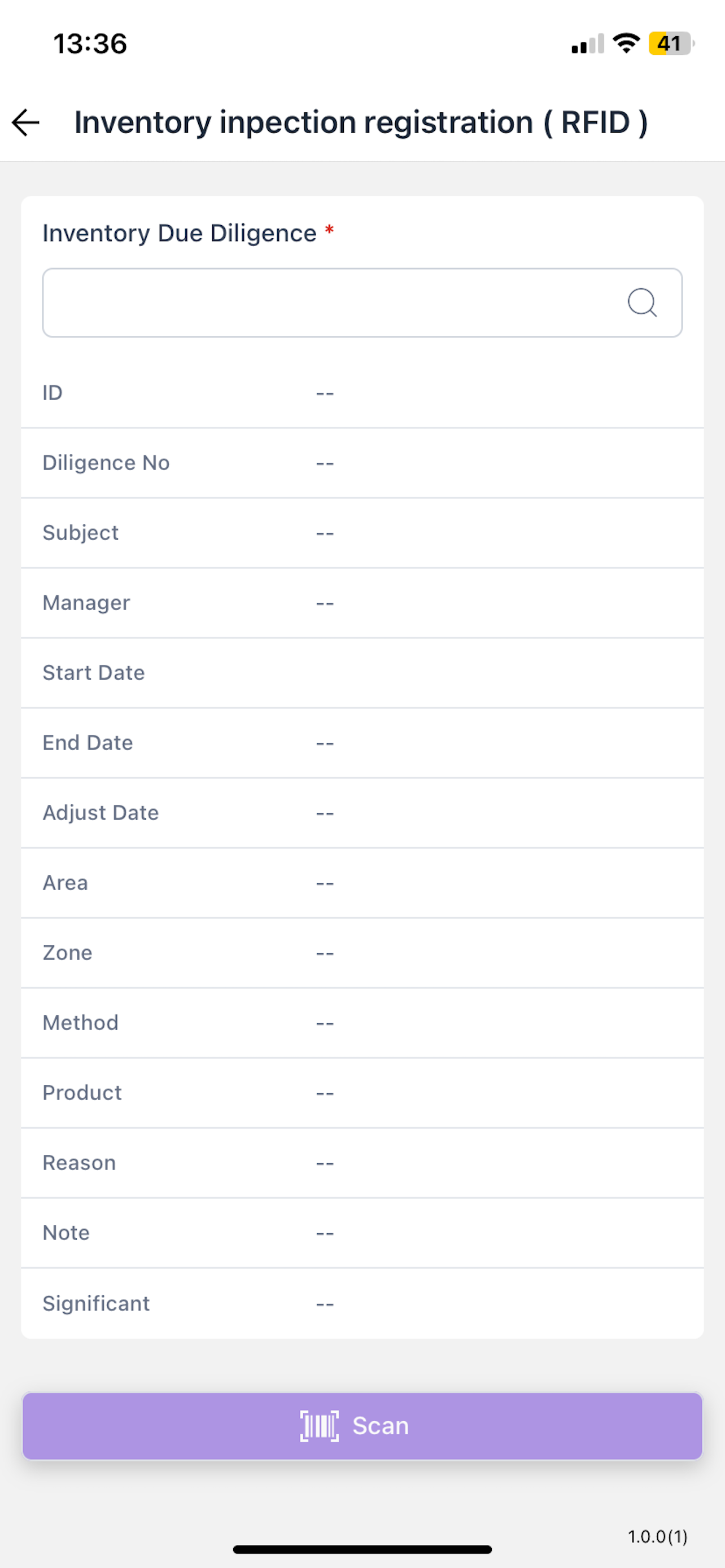The width and height of the screenshot is (725, 1568).
Task: Tap the cellular signal bars icon
Action: click(587, 44)
